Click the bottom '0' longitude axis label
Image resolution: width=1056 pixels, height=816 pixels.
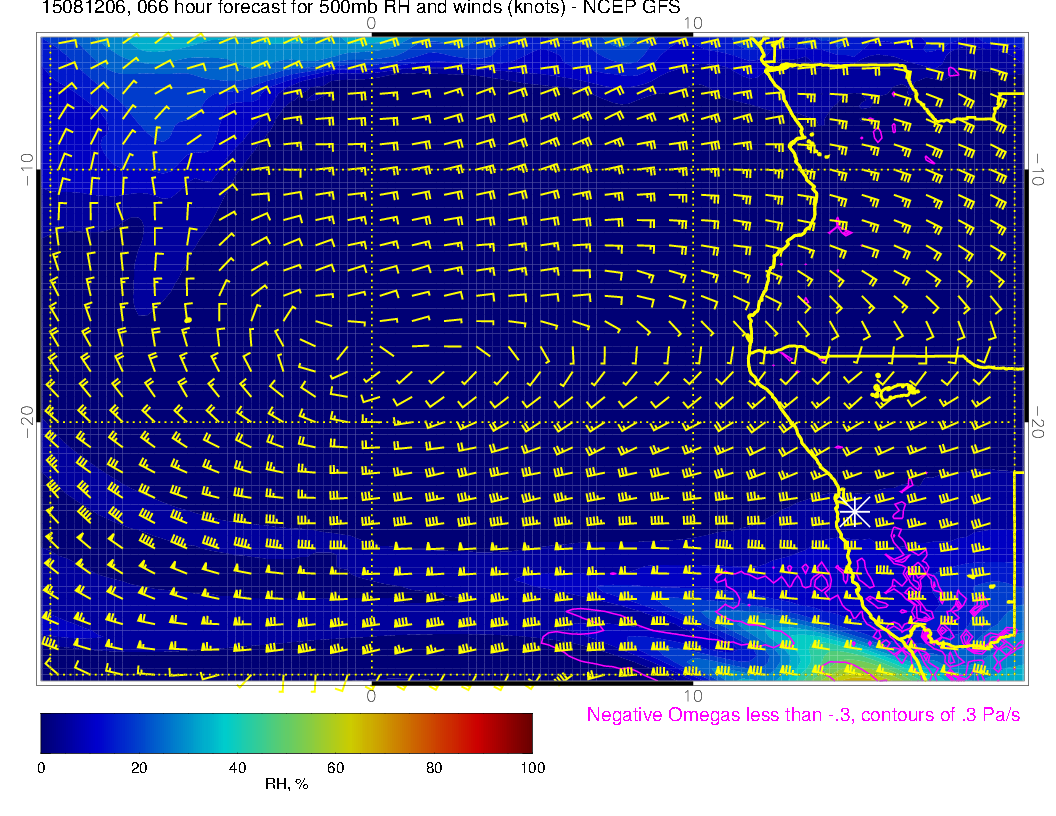pos(371,696)
